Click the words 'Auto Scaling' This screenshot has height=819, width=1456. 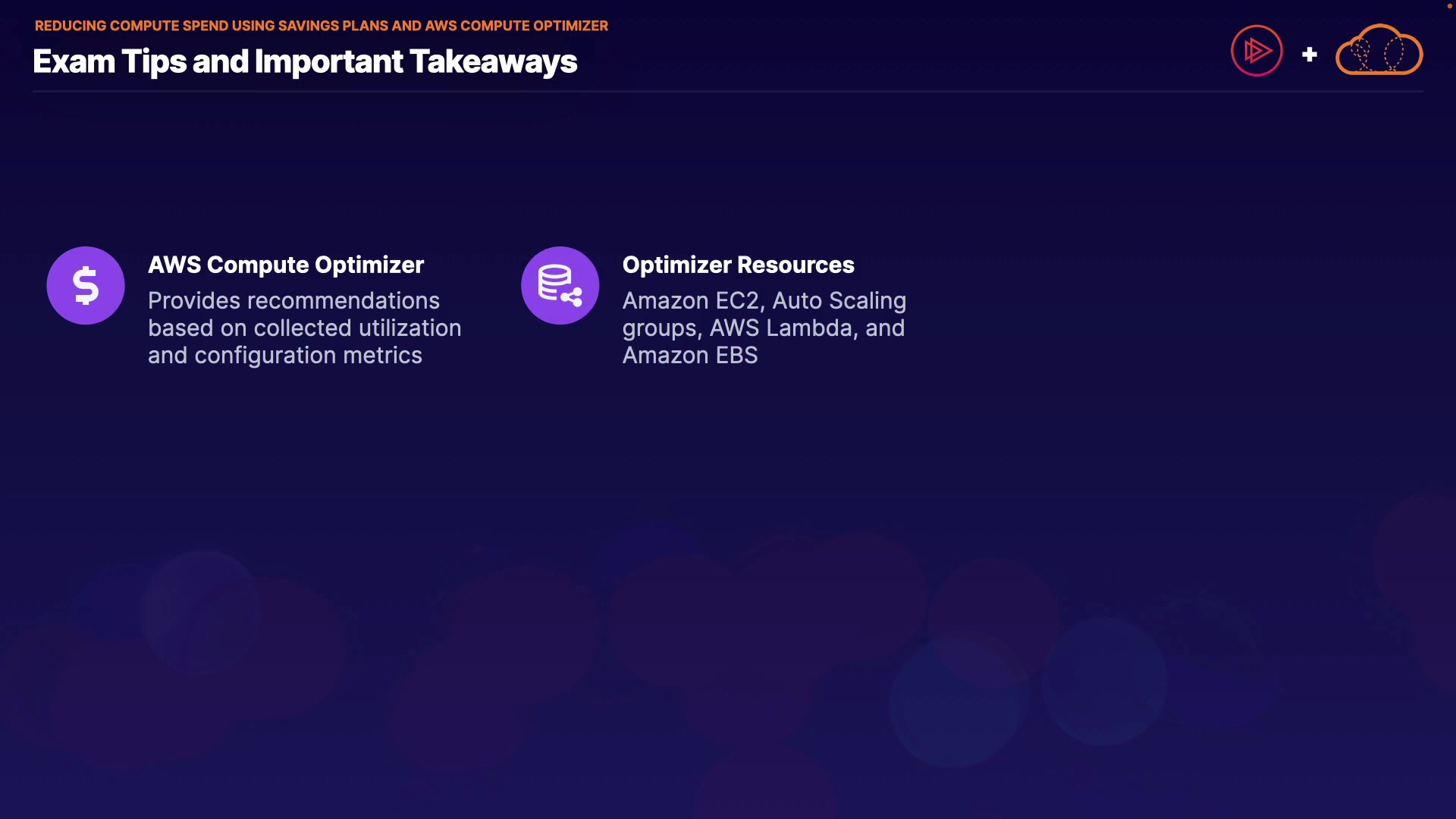coord(839,301)
